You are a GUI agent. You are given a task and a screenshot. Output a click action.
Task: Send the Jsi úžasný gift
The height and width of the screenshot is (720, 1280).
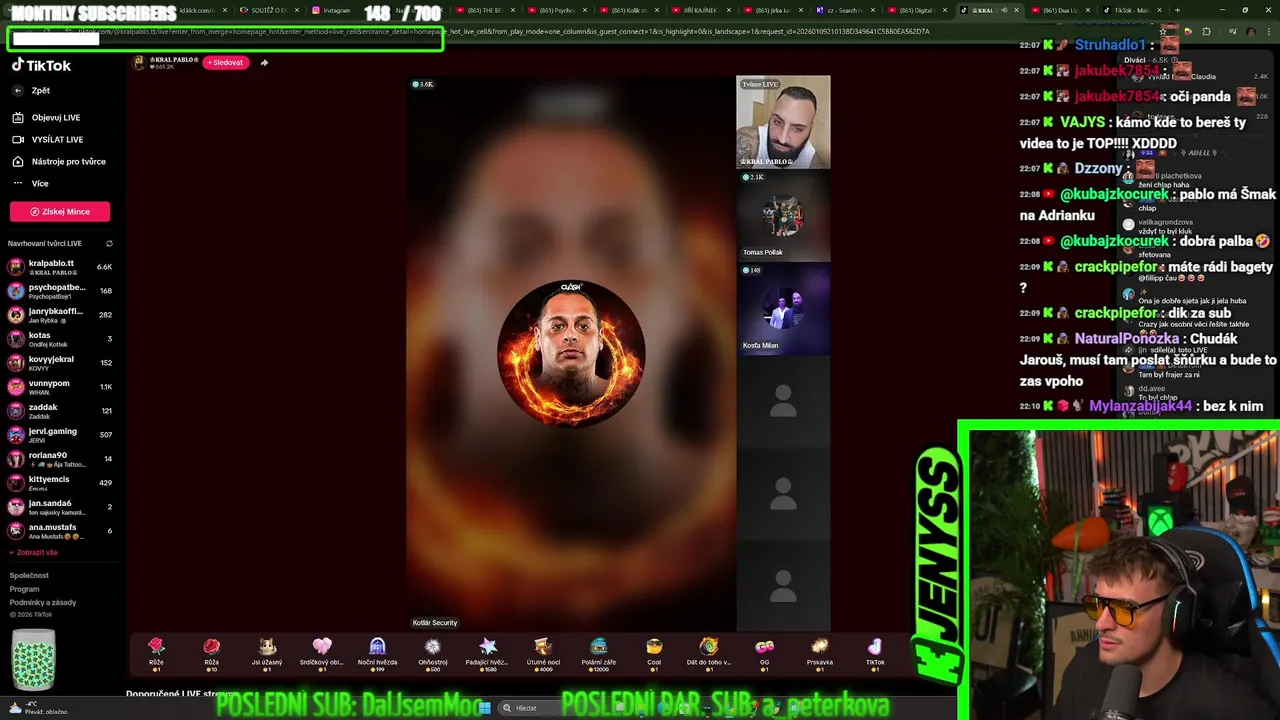click(x=267, y=653)
